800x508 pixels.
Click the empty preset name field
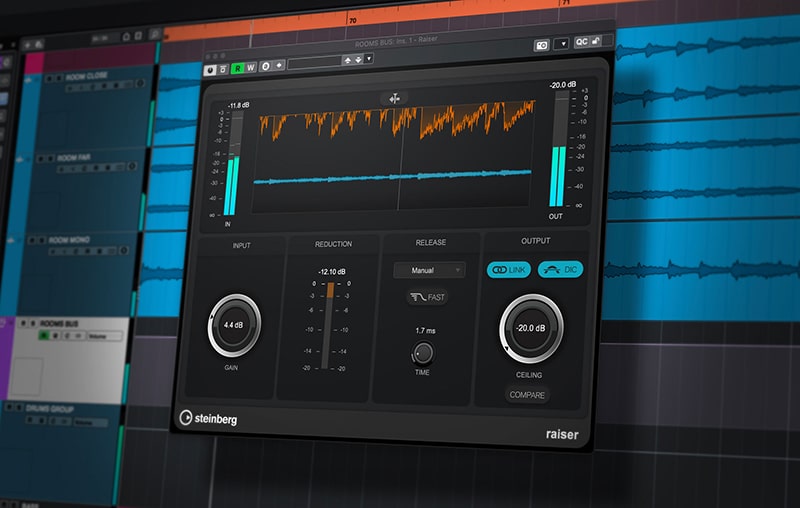pyautogui.click(x=314, y=63)
